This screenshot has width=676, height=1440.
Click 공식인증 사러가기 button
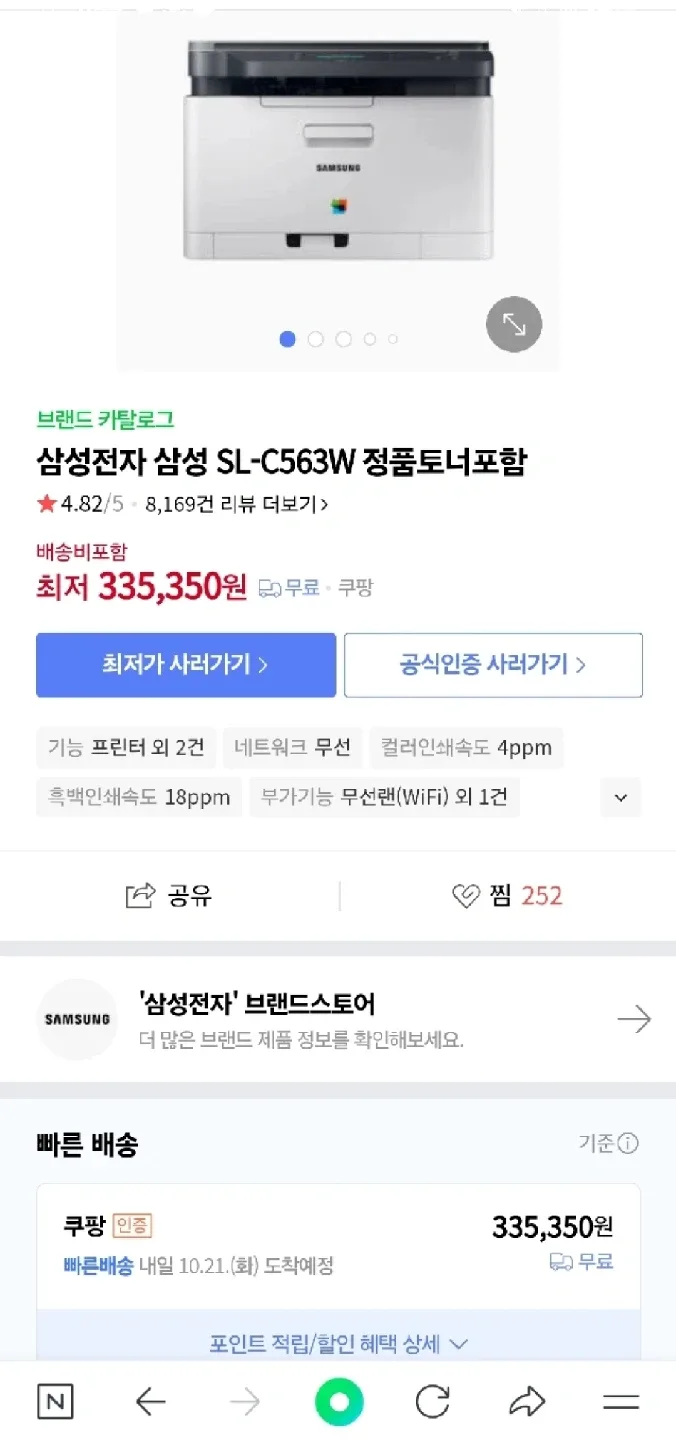pyautogui.click(x=493, y=665)
